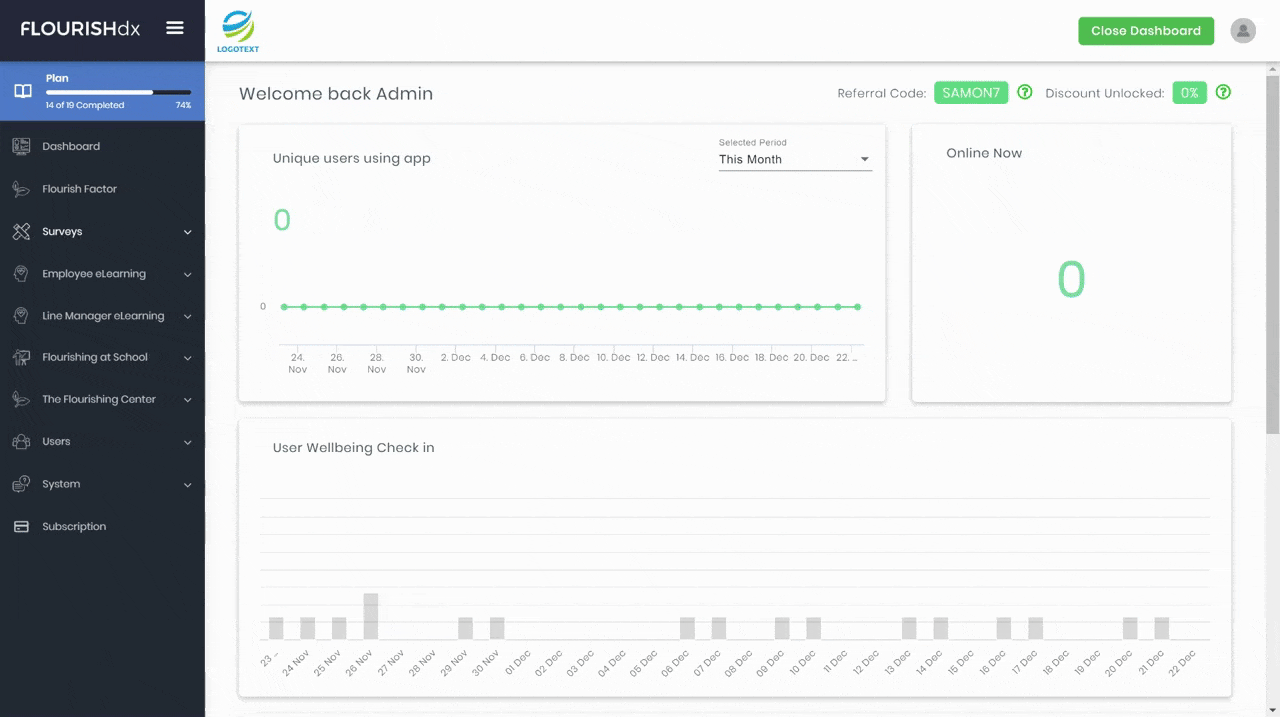Click the Discount Unlocked help icon
Viewport: 1280px width, 717px height.
click(x=1223, y=92)
